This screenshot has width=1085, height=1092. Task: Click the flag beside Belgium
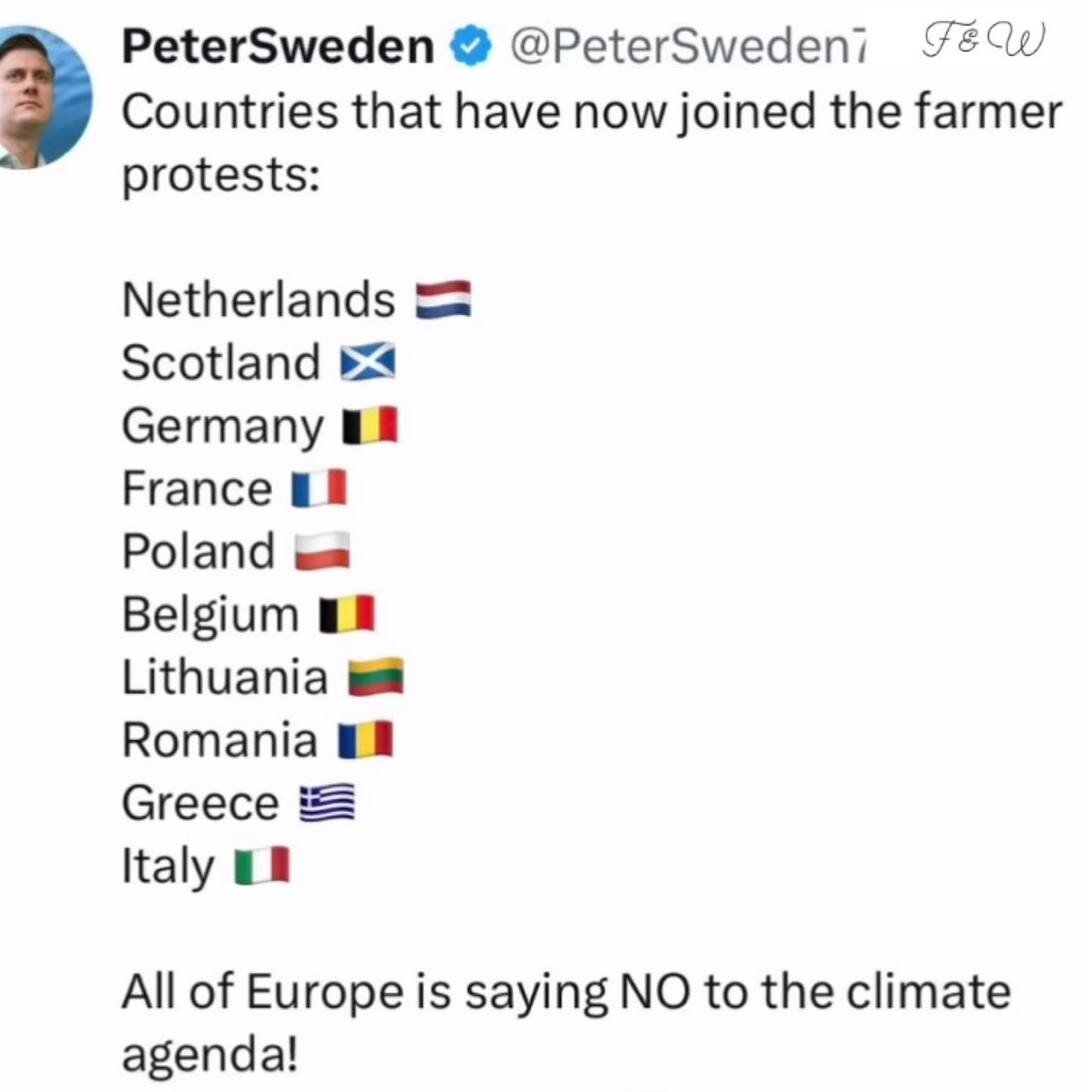pyautogui.click(x=346, y=615)
